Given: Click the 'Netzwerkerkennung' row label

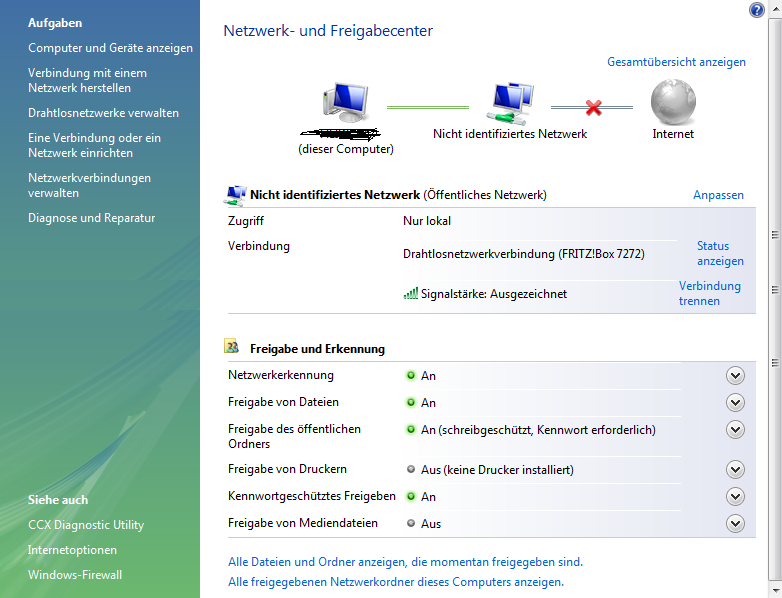Looking at the screenshot, I should [281, 375].
